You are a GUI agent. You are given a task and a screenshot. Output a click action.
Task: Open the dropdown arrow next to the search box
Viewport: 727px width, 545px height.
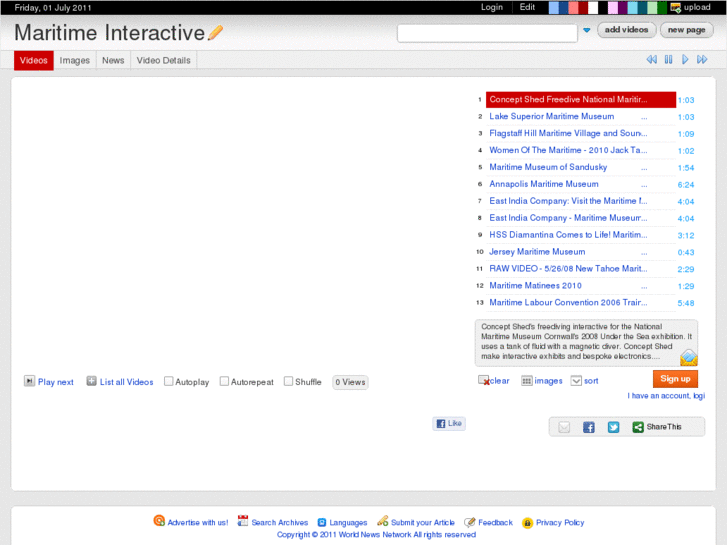pyautogui.click(x=587, y=31)
